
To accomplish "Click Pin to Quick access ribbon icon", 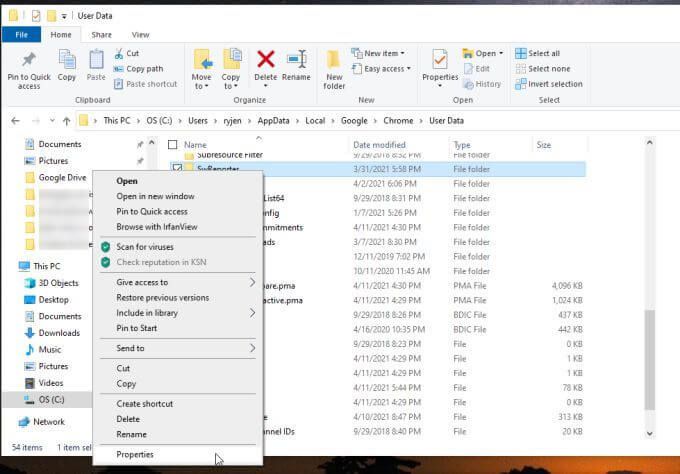I will click(29, 61).
